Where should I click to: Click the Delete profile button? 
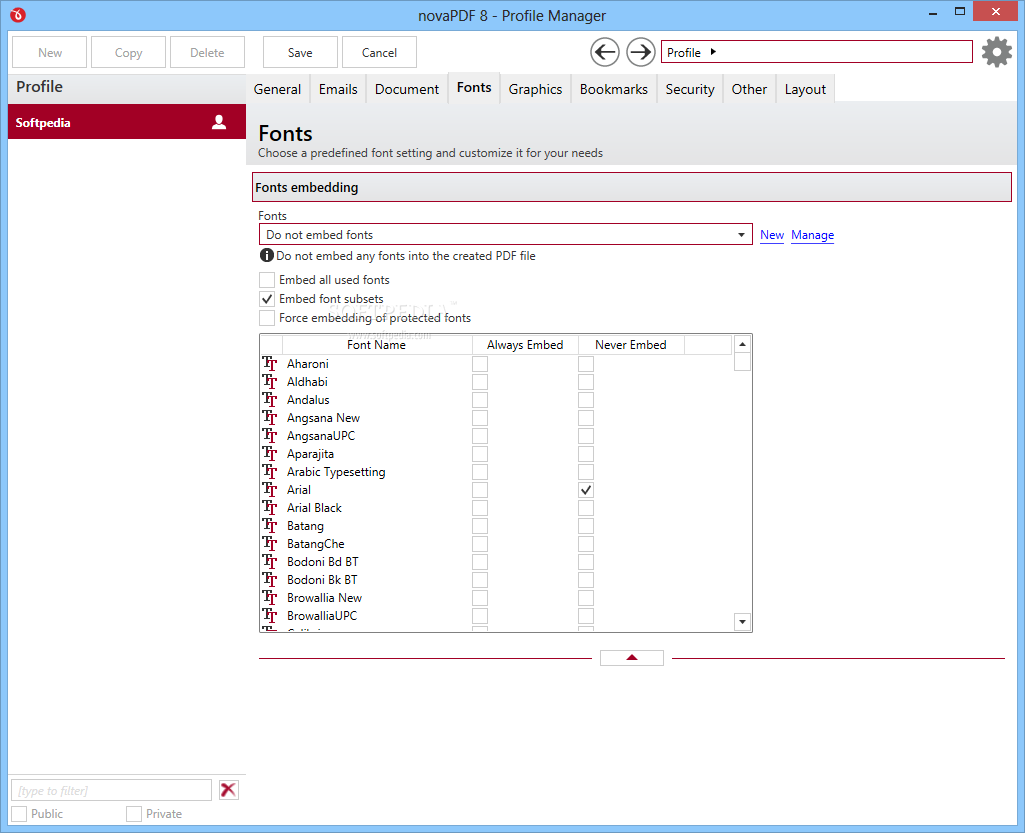(x=207, y=52)
